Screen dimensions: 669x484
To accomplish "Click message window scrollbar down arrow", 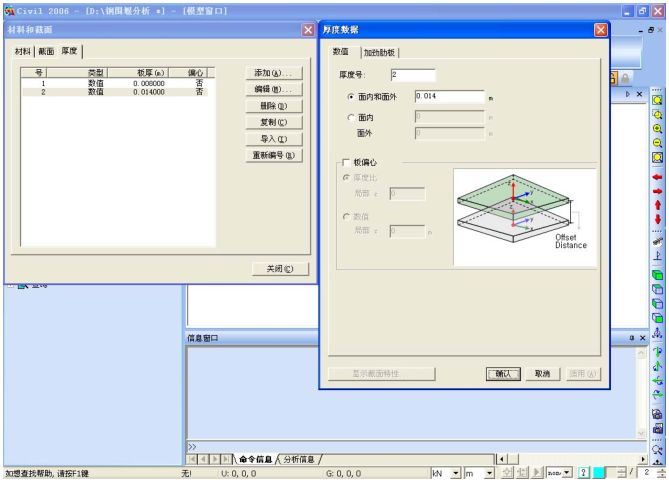I will [641, 433].
